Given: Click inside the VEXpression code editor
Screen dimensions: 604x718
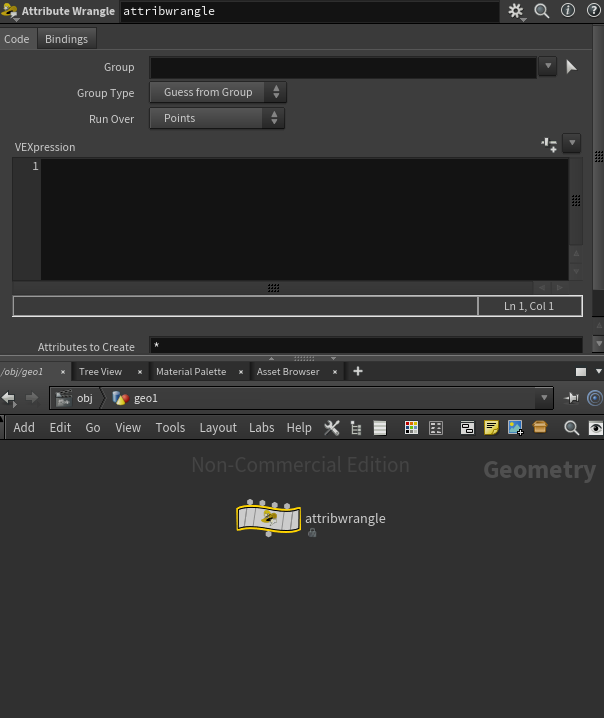Looking at the screenshot, I should click(x=305, y=219).
